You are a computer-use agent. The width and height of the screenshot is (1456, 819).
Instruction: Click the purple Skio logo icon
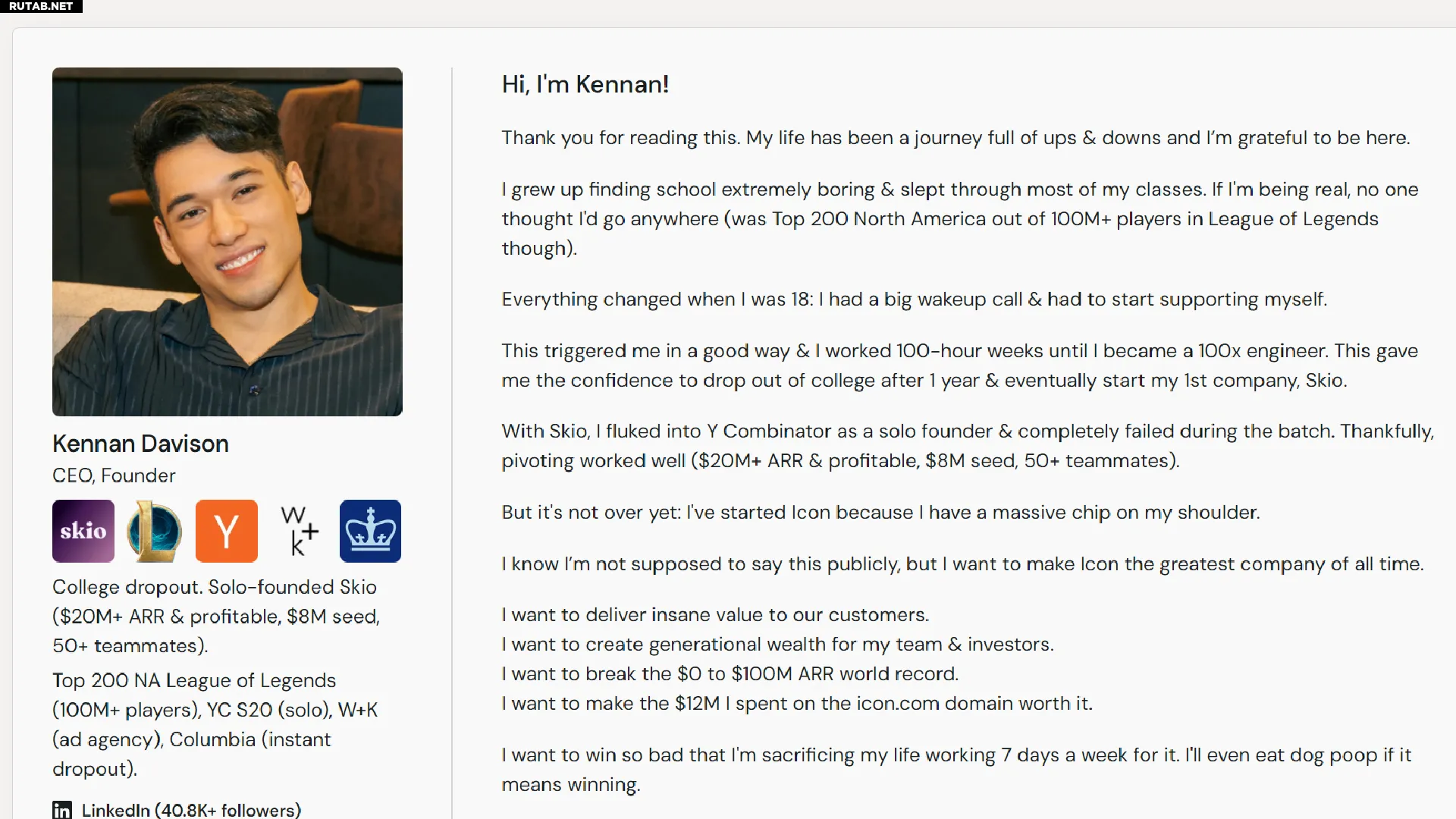83,531
